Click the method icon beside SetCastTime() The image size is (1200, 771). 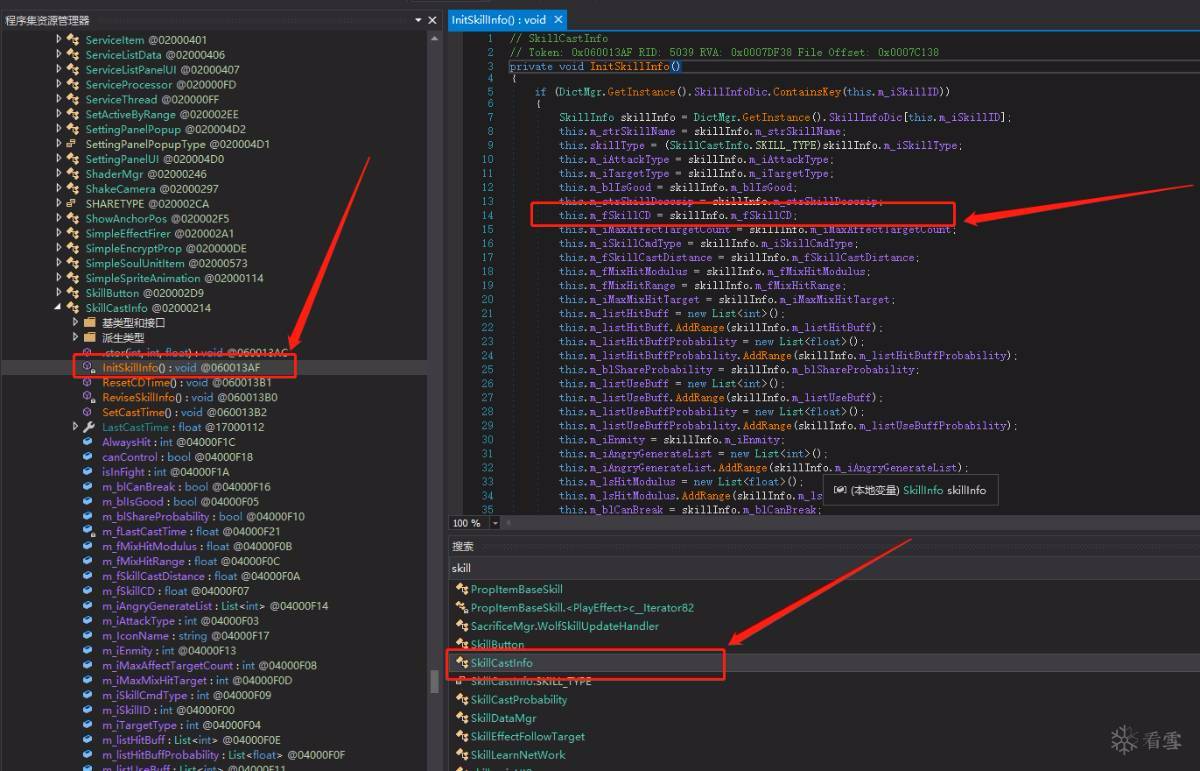pos(89,413)
